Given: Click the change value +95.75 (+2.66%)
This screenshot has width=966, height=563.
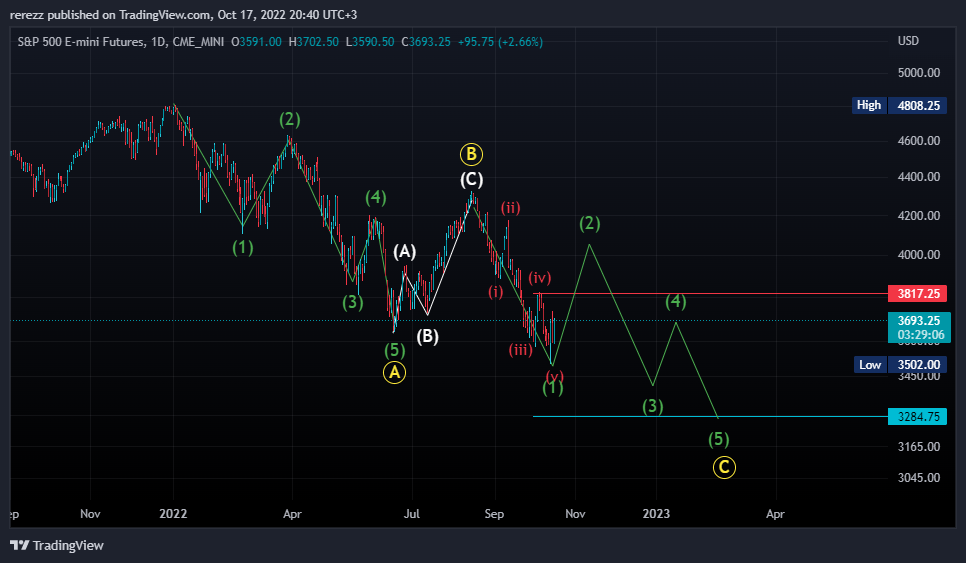Looking at the screenshot, I should point(500,42).
